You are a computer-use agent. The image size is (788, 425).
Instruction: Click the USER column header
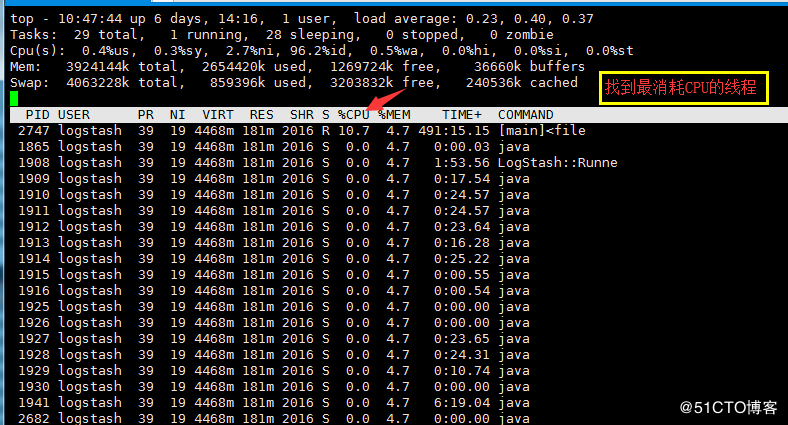pyautogui.click(x=74, y=115)
